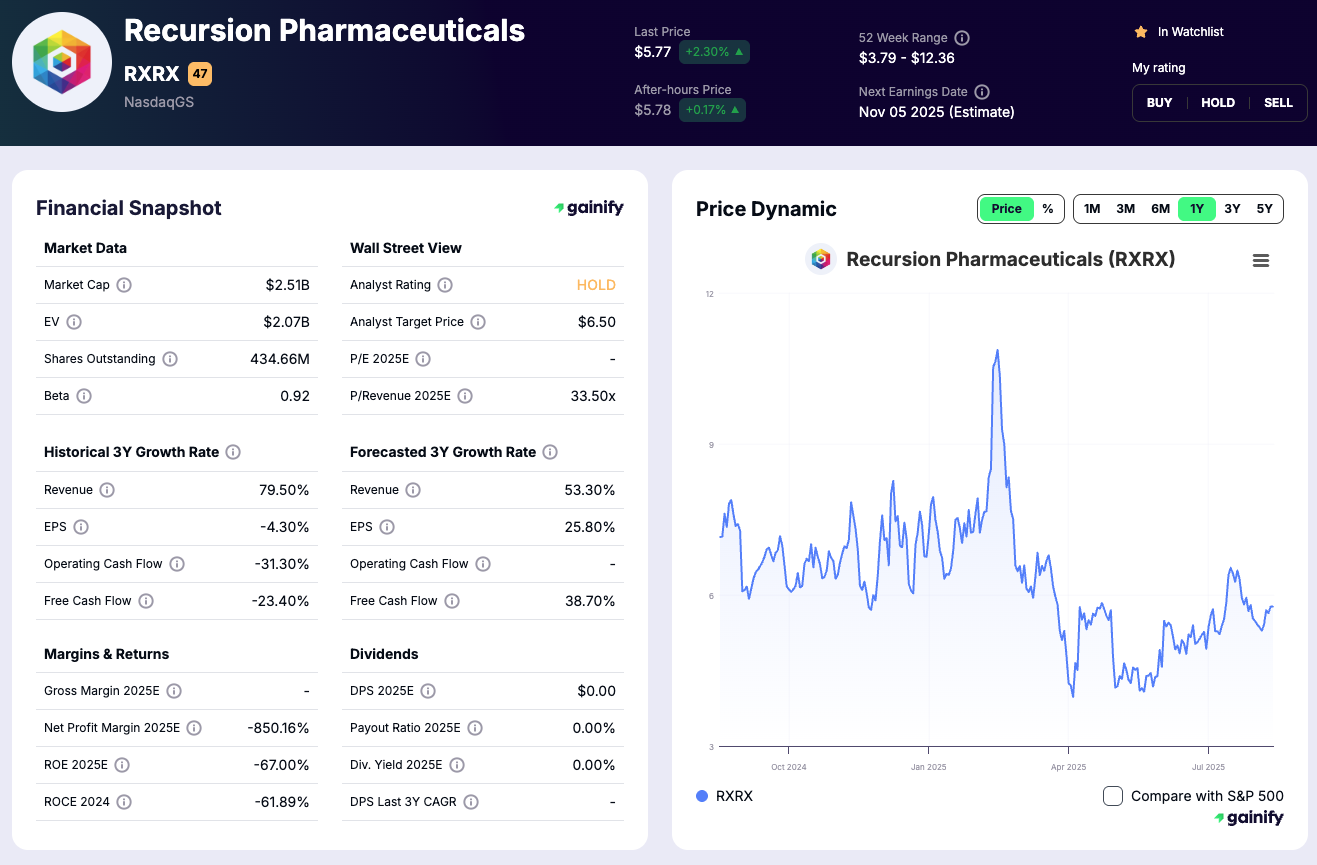Click the info icon next to P/E 2025E

tap(423, 359)
